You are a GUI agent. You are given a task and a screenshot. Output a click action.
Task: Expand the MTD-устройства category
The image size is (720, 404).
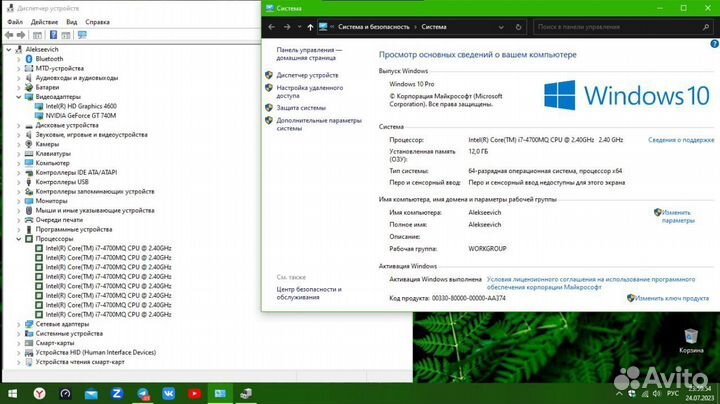click(x=19, y=68)
